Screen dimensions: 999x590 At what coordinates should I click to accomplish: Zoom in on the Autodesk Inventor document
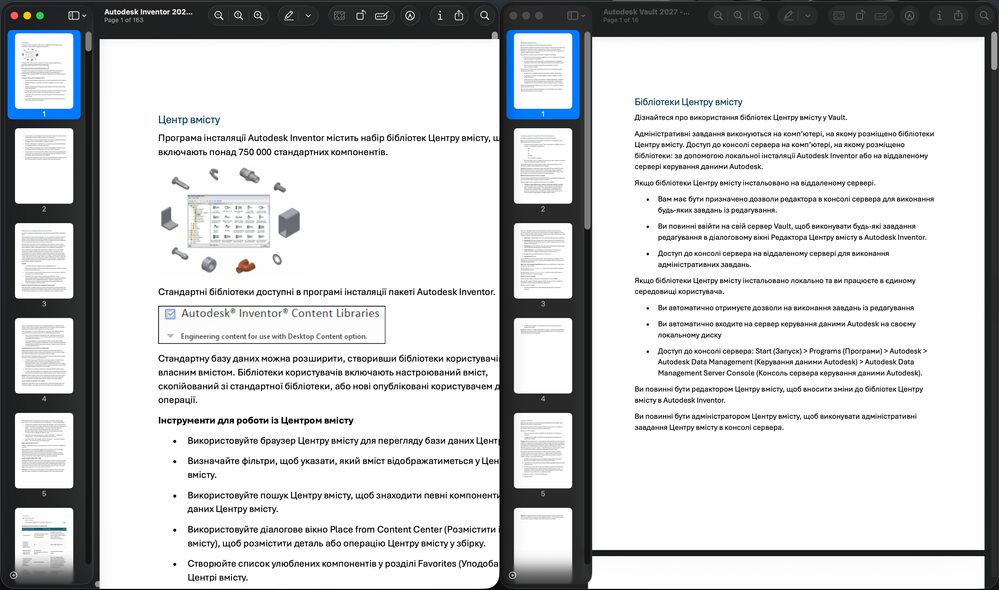click(258, 16)
